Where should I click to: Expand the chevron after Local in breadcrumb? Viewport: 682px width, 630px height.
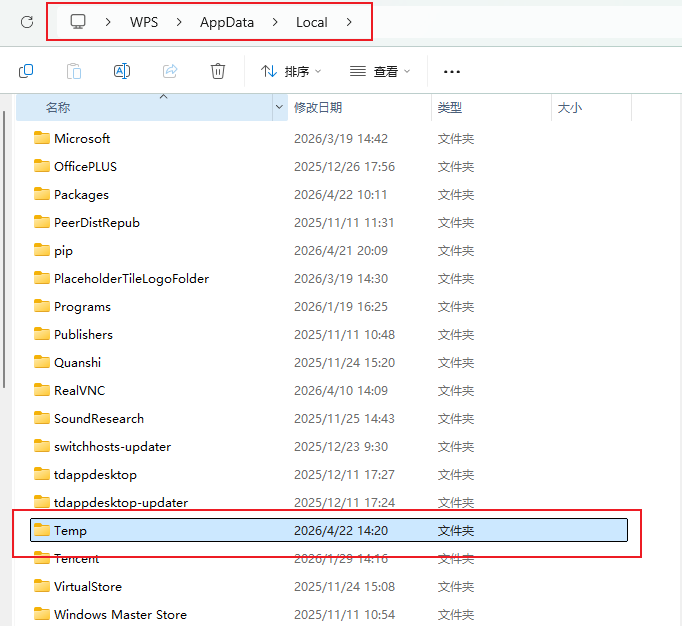click(349, 21)
